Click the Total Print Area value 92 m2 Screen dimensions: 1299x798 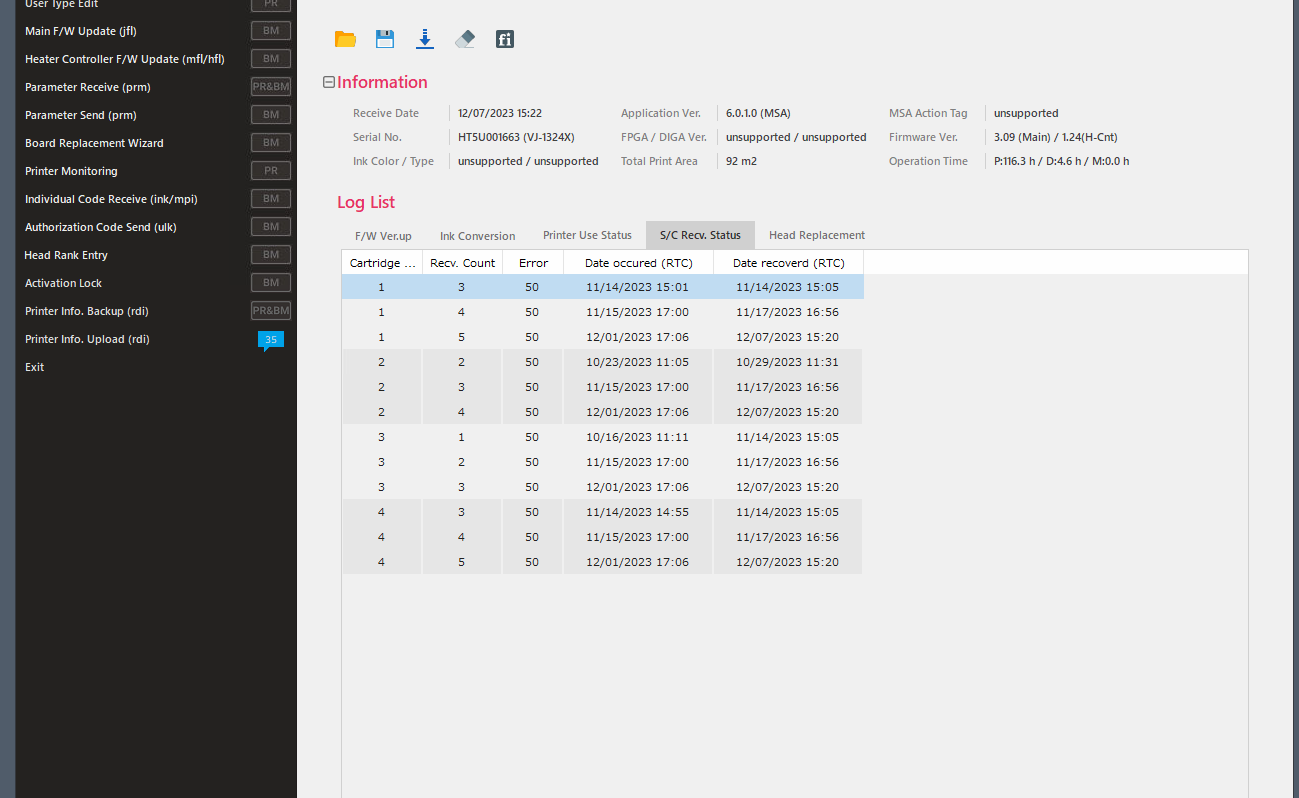[x=741, y=161]
